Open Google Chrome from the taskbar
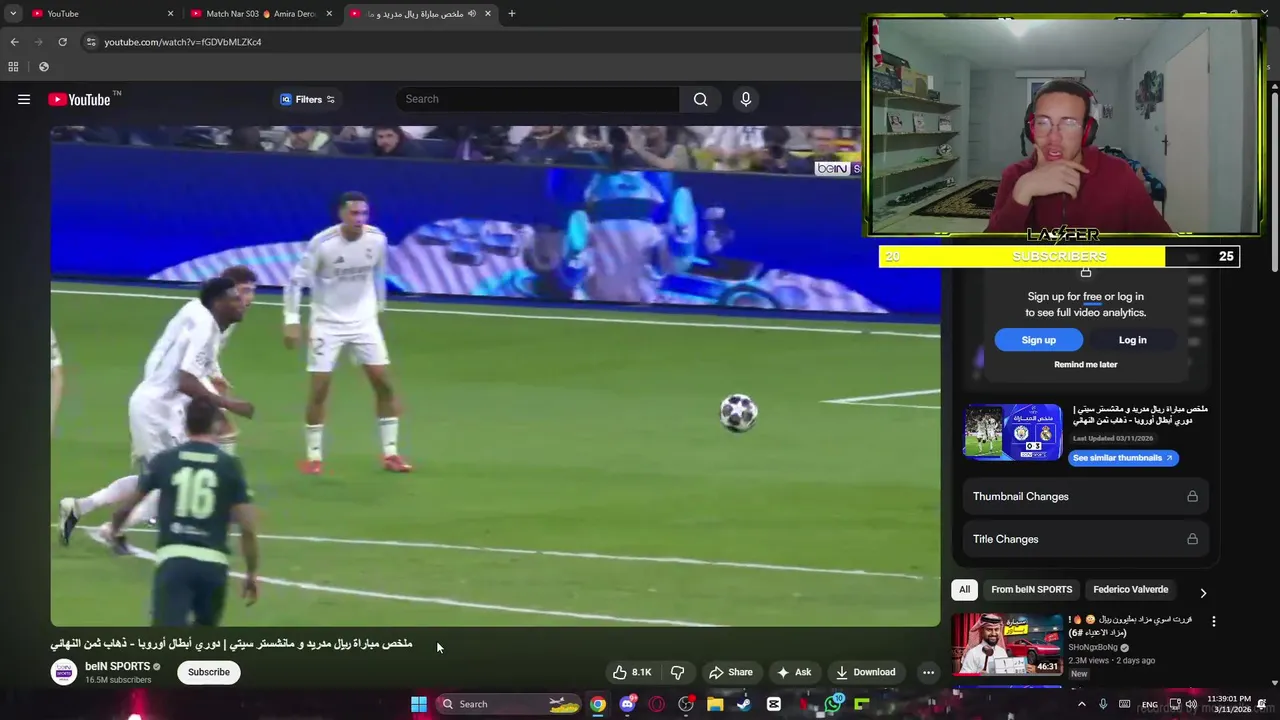The image size is (1280, 720). pos(597,704)
